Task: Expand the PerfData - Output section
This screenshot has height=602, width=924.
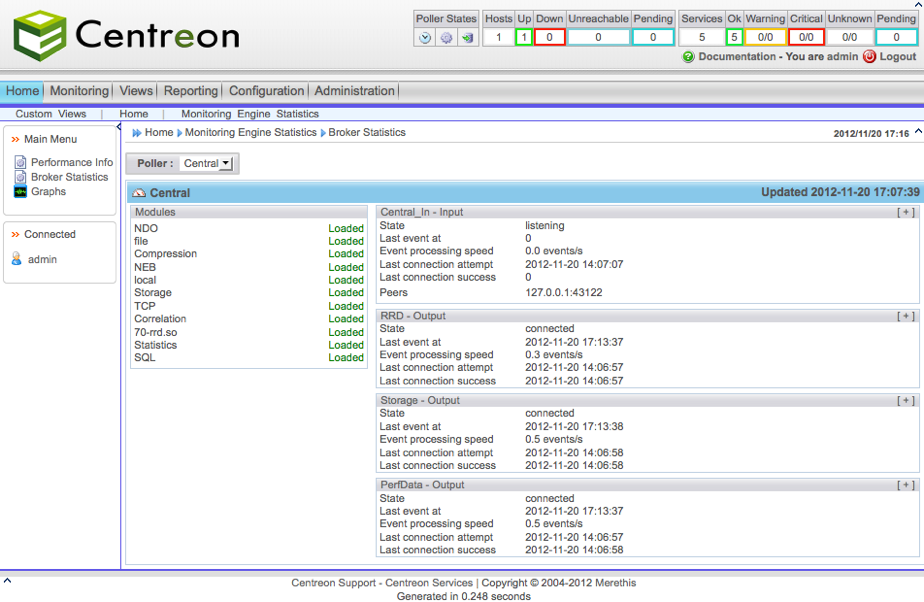Action: pyautogui.click(x=906, y=485)
